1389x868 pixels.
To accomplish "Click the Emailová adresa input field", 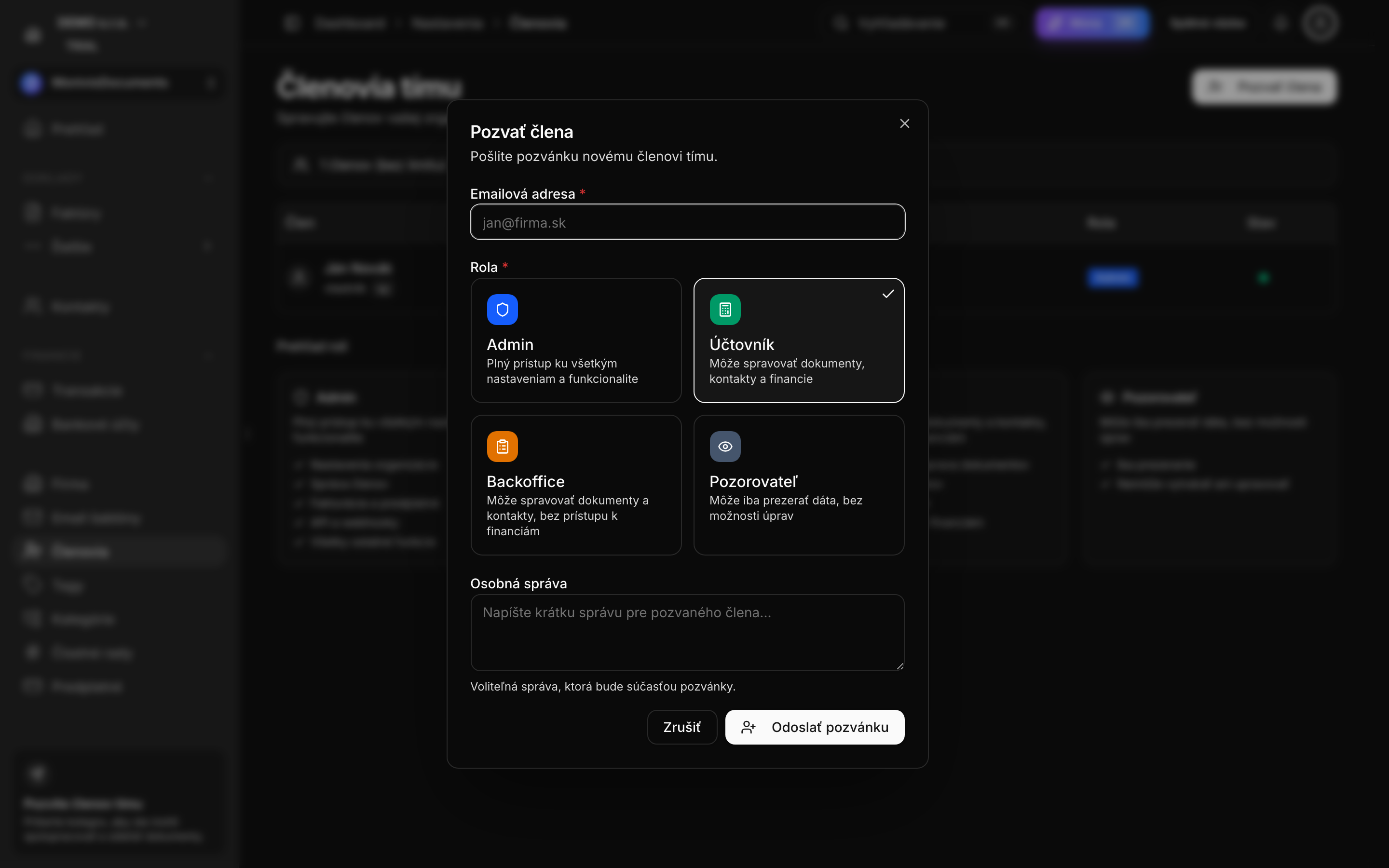I will click(687, 222).
